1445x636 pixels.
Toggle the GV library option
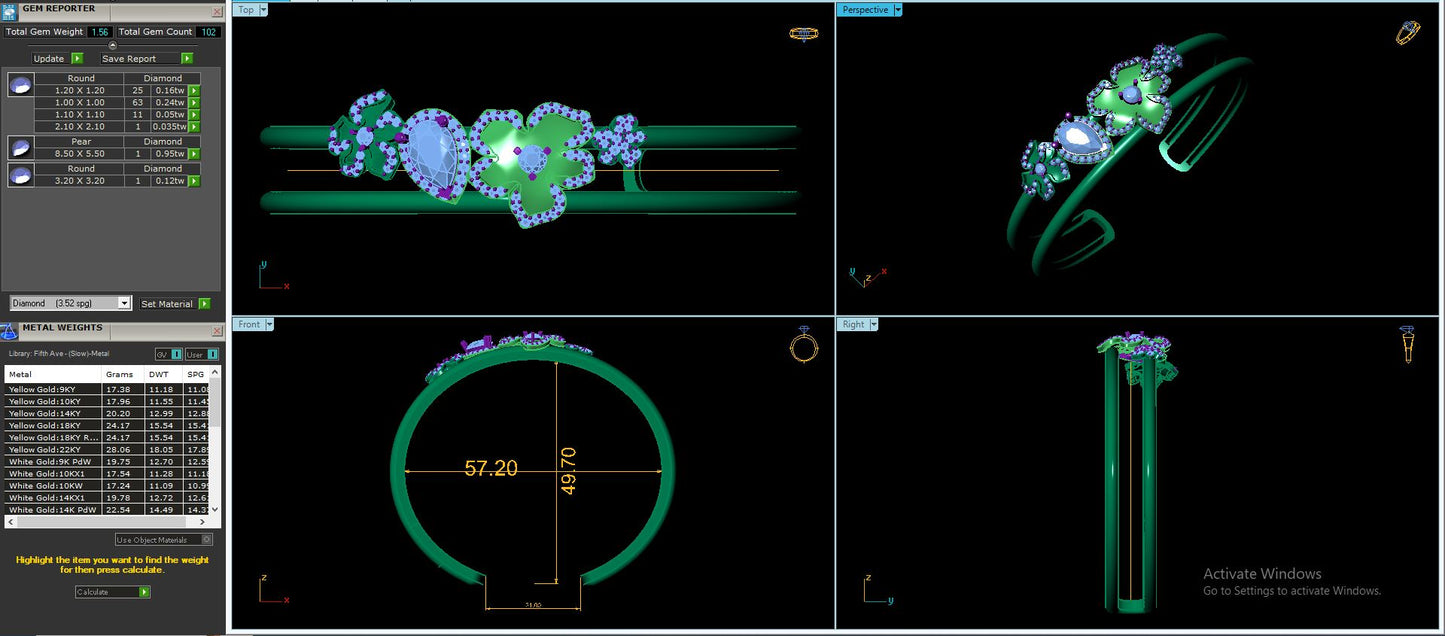pyautogui.click(x=167, y=354)
